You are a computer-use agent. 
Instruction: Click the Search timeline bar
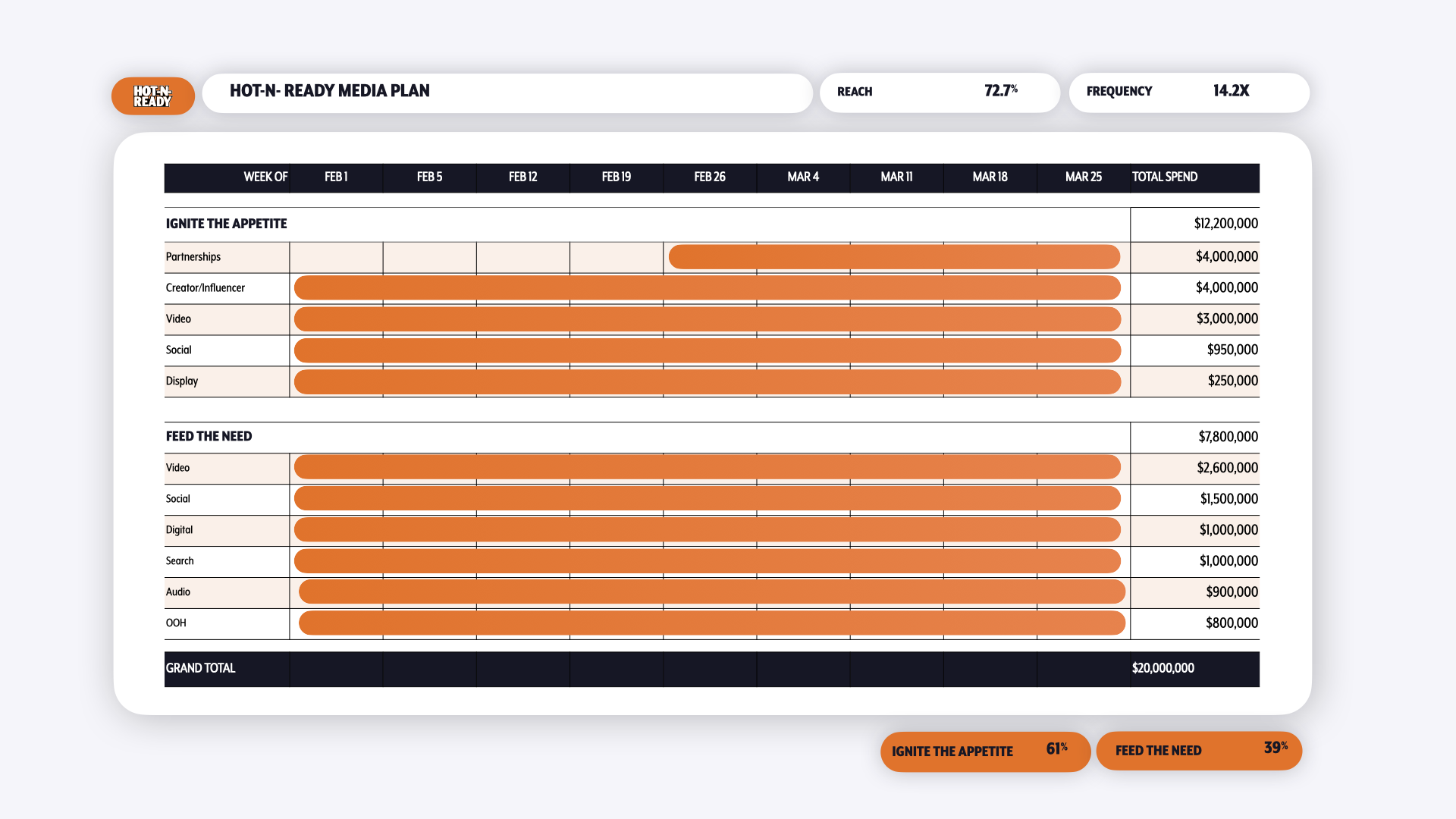(x=708, y=561)
